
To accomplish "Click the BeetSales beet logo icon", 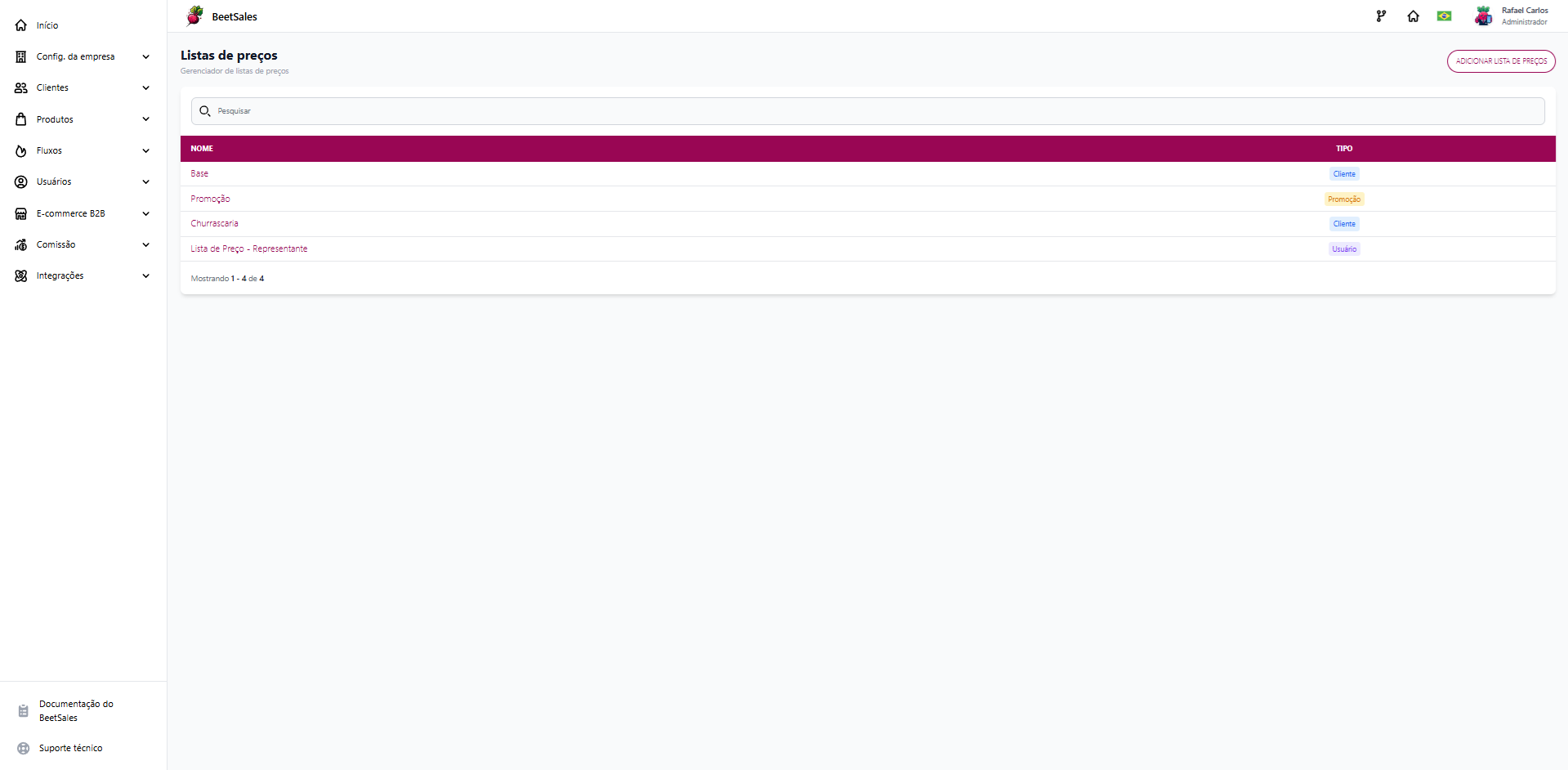I will click(194, 16).
